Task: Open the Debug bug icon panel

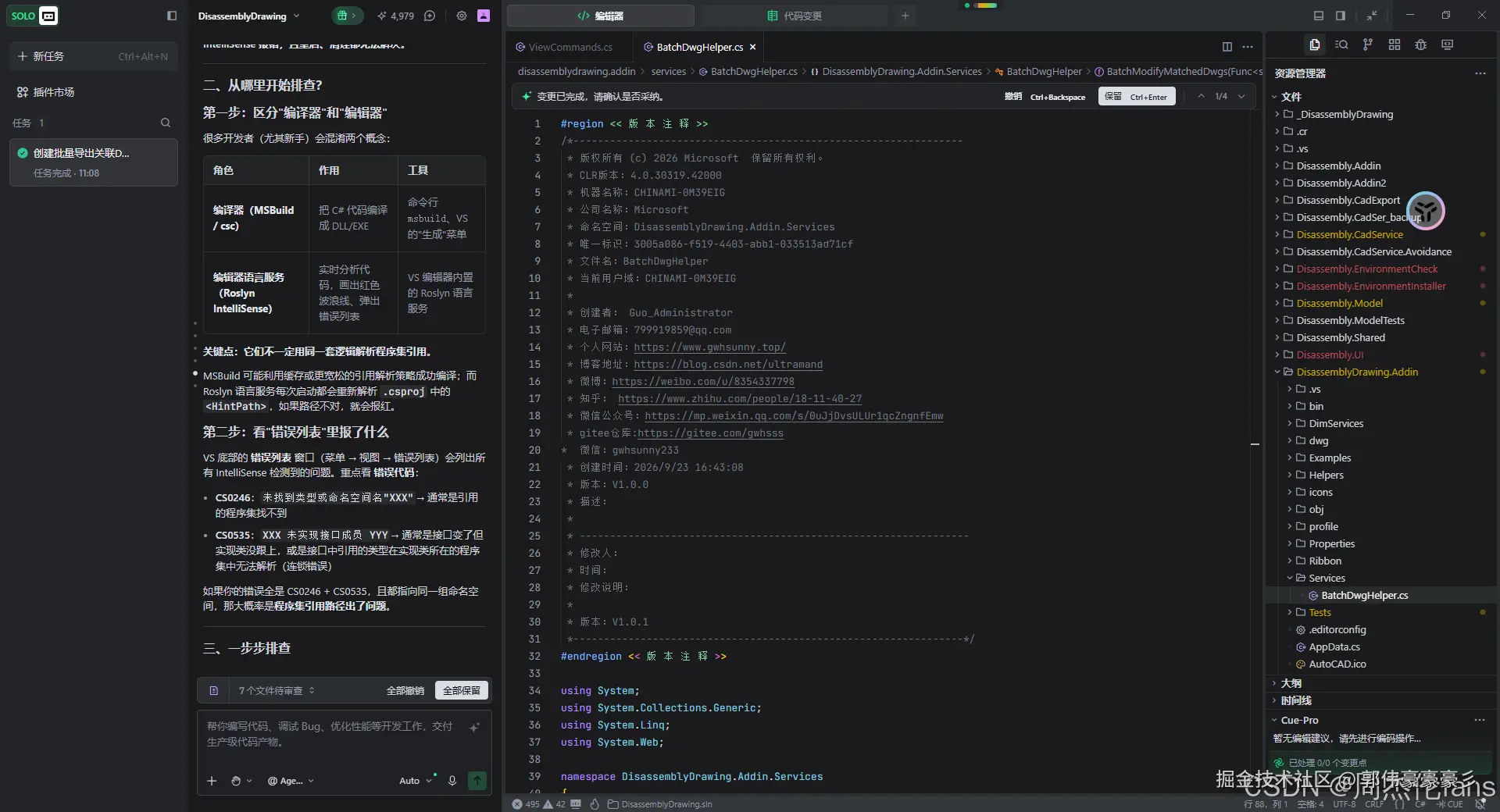Action: click(1420, 45)
